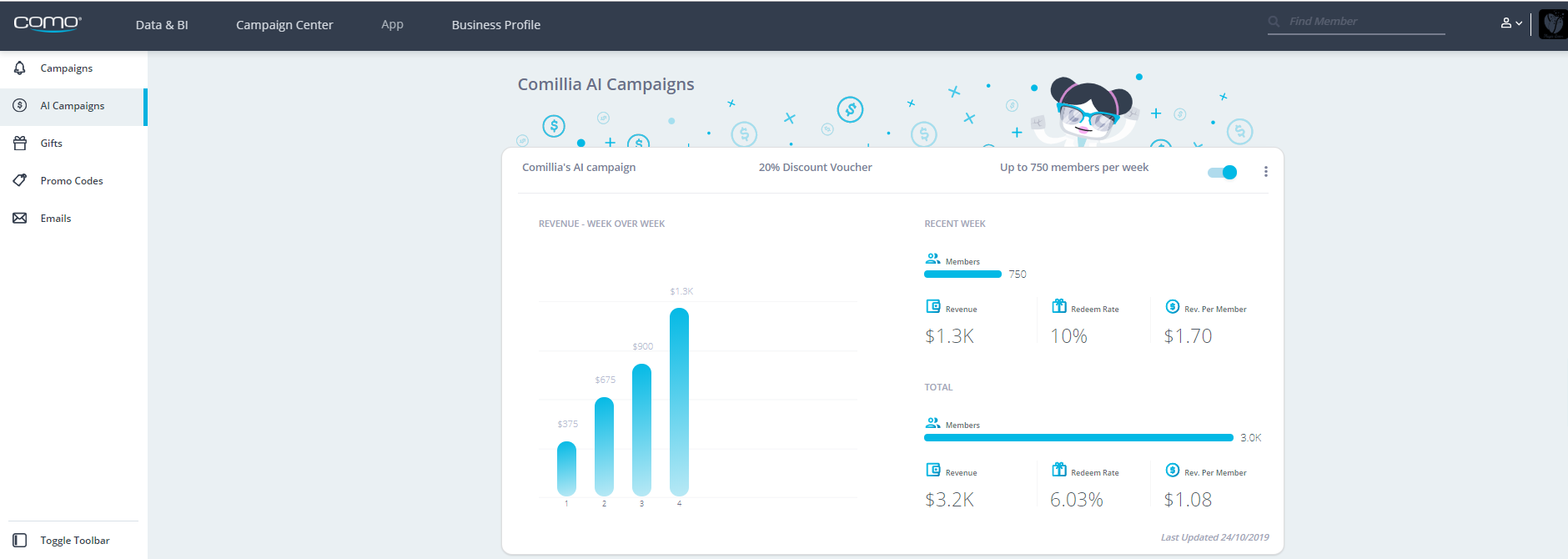
Task: Click the total Members icon
Action: 933,423
